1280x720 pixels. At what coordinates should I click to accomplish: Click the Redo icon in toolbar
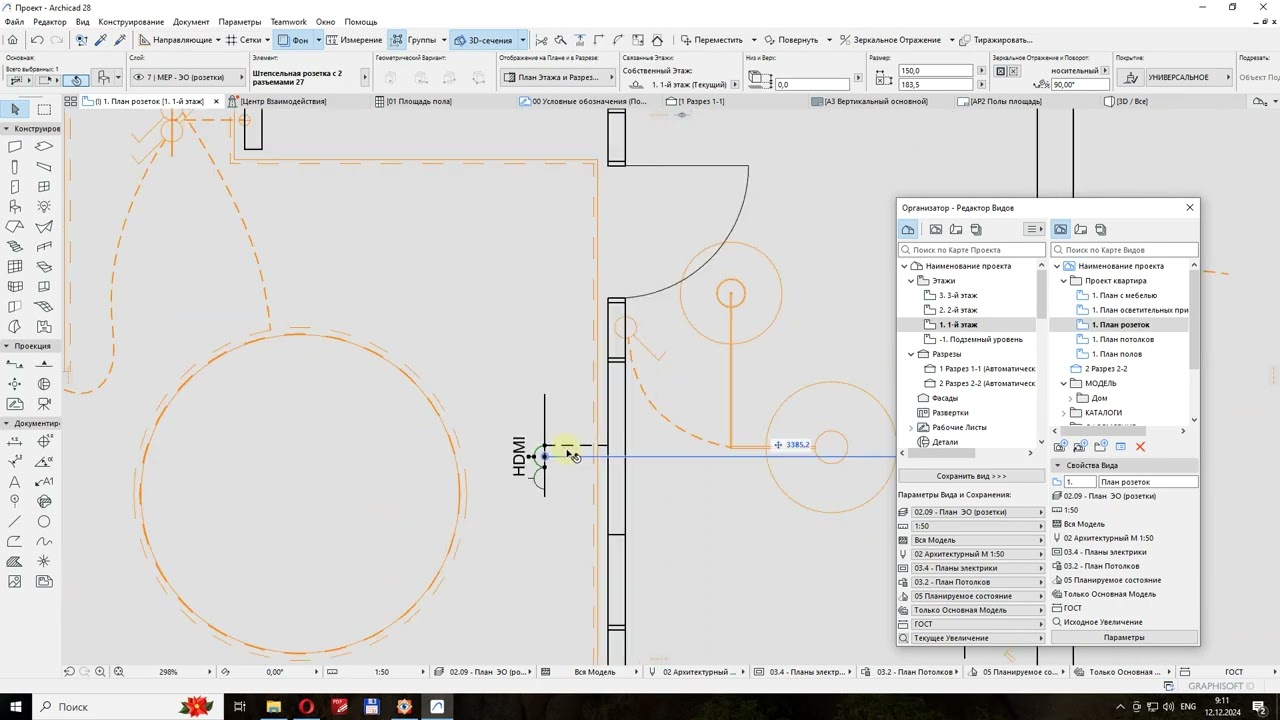(x=57, y=40)
